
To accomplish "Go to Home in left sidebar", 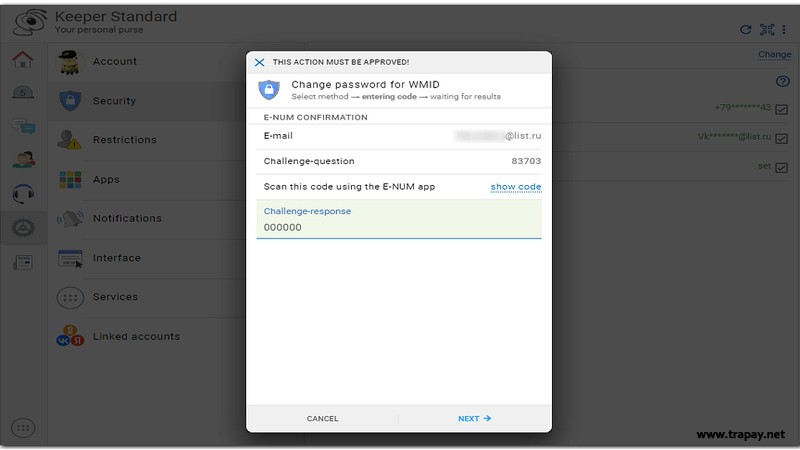I will click(x=23, y=59).
